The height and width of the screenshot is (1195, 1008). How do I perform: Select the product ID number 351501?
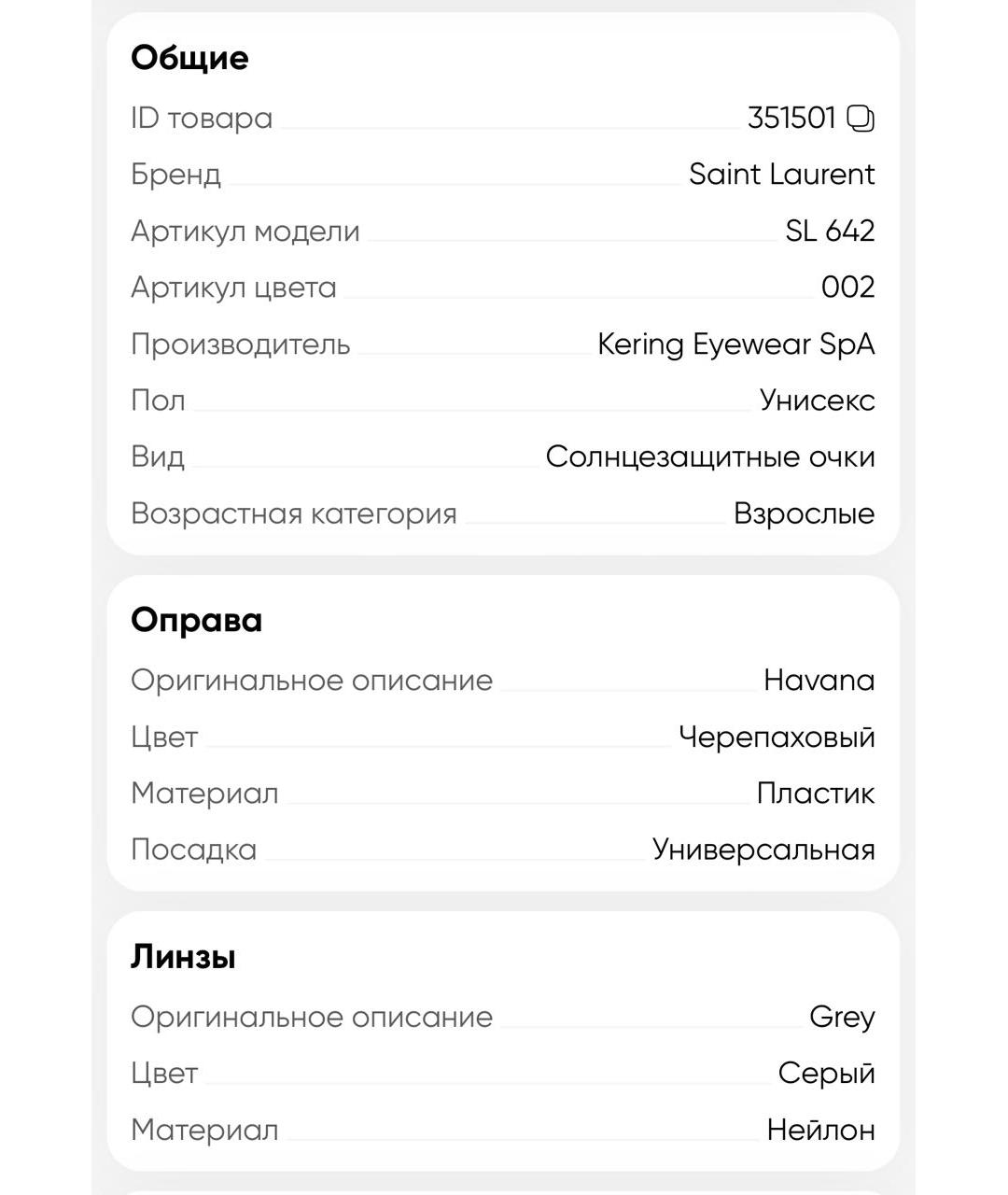point(791,119)
